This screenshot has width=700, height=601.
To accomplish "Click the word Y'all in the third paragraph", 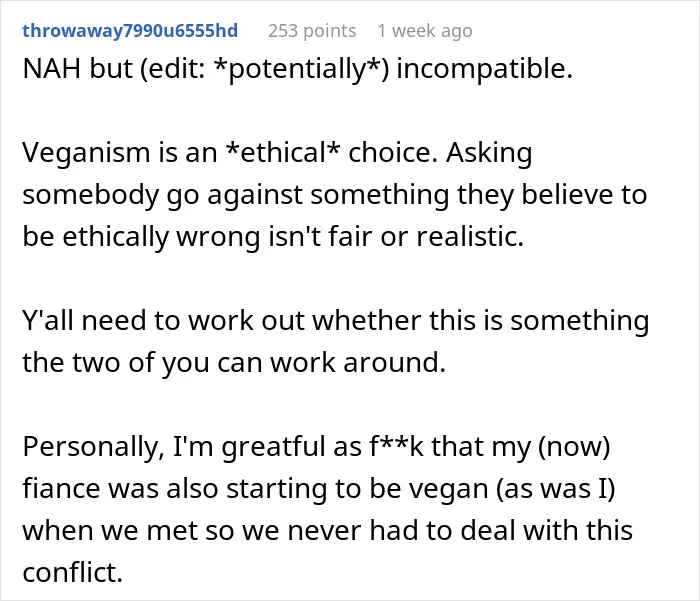I will tap(48, 320).
